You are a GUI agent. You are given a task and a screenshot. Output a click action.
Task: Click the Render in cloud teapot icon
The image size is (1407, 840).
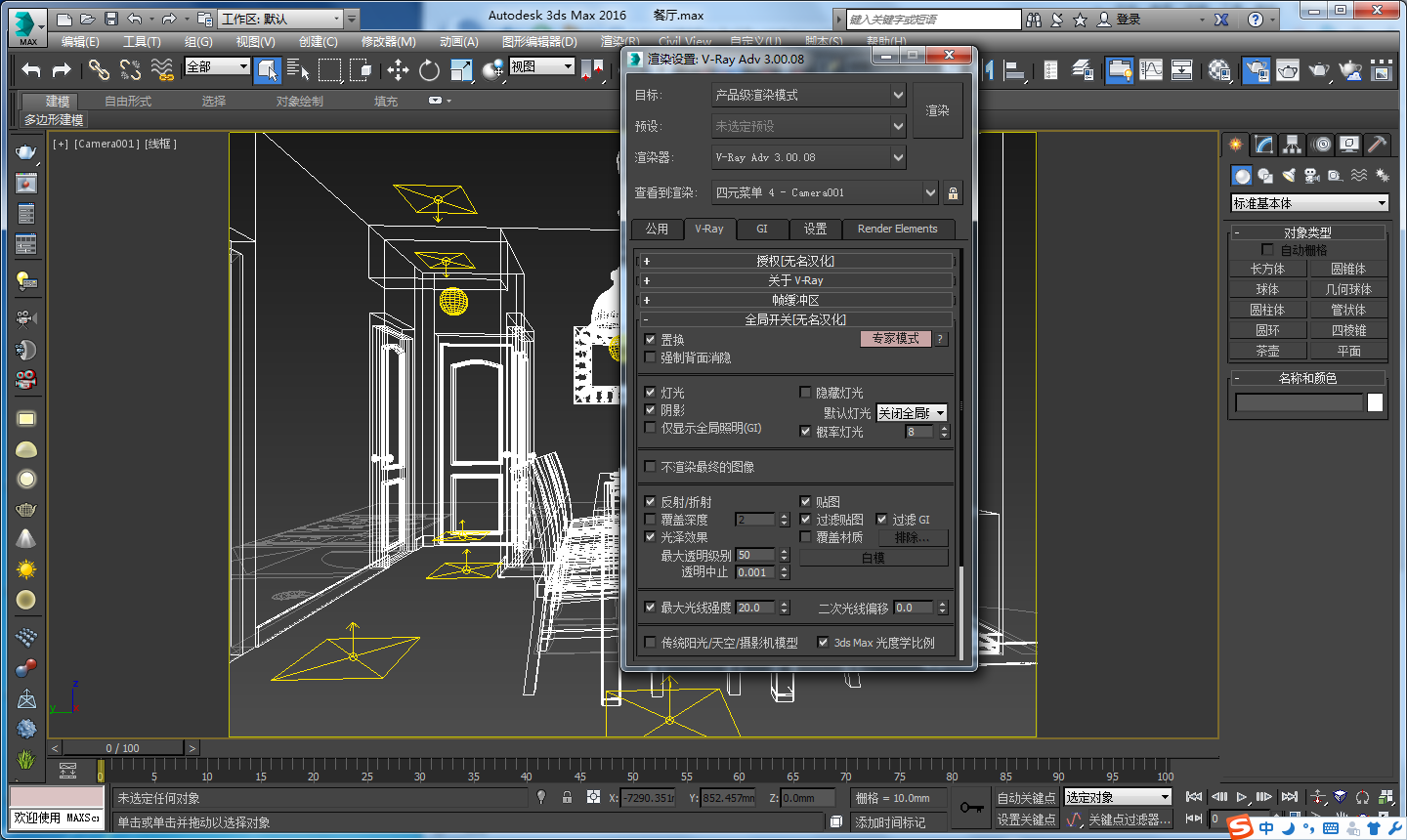pos(1350,69)
